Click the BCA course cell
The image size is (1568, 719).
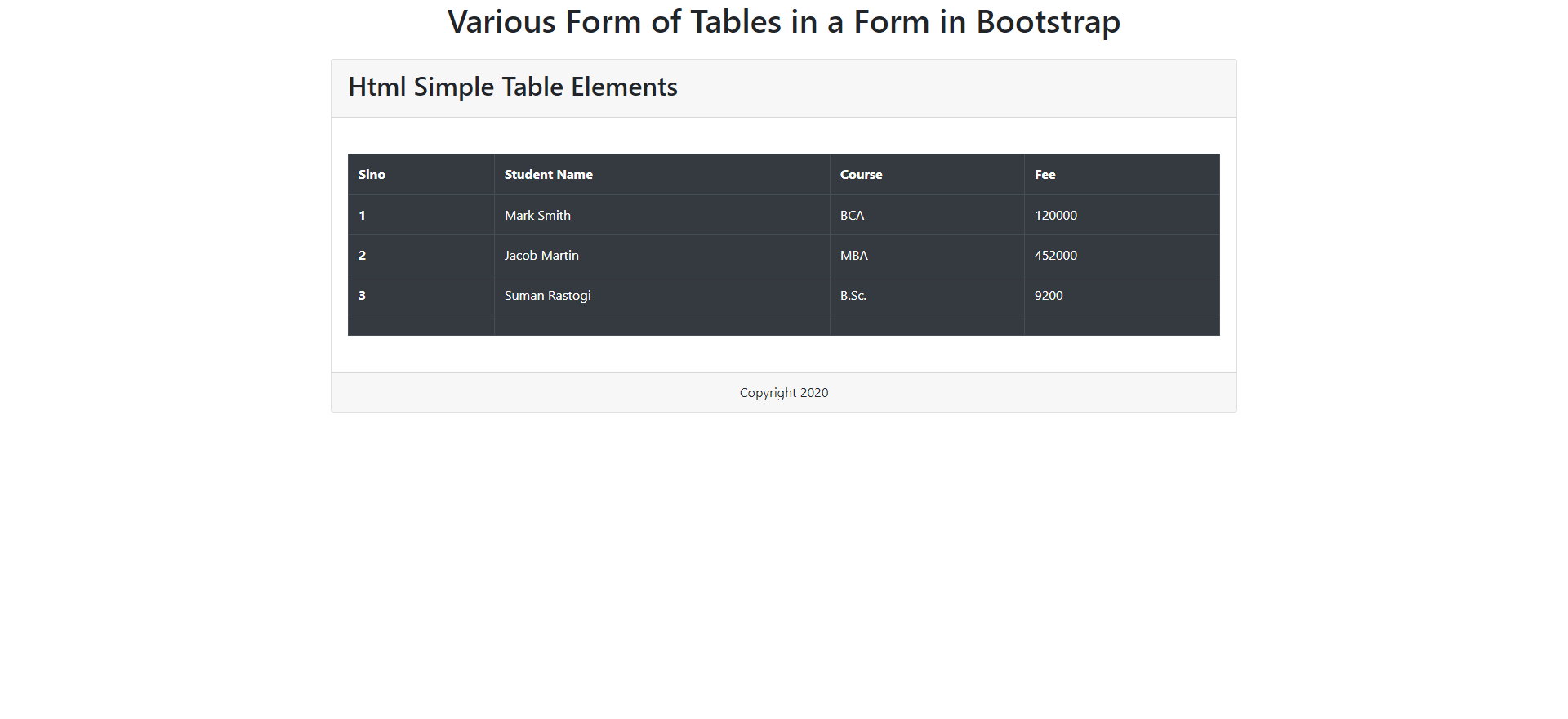click(x=853, y=215)
